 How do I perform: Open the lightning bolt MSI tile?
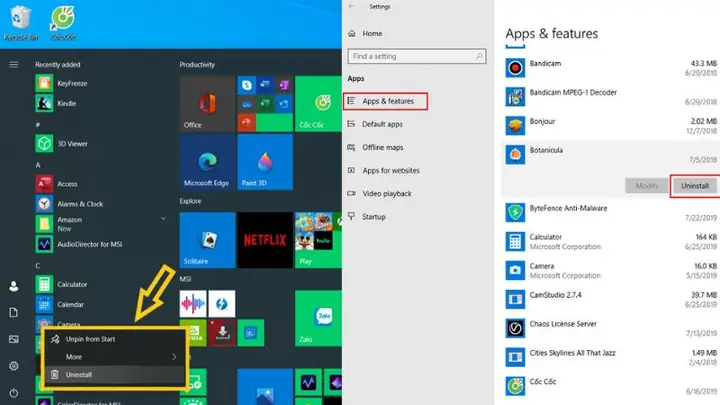coord(222,304)
